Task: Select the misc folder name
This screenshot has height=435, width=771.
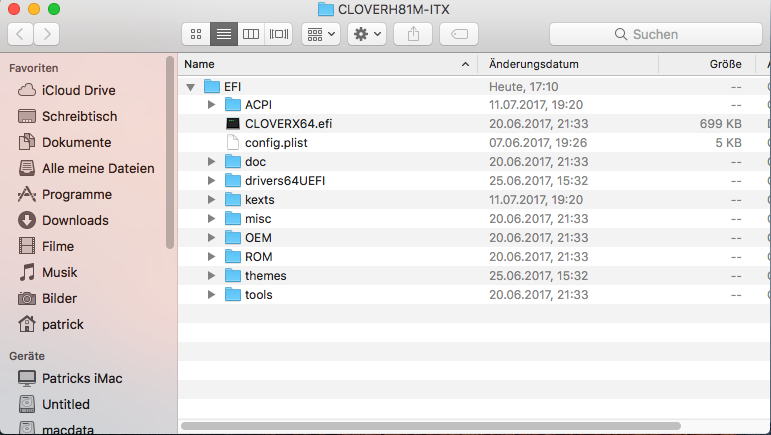Action: click(x=258, y=219)
